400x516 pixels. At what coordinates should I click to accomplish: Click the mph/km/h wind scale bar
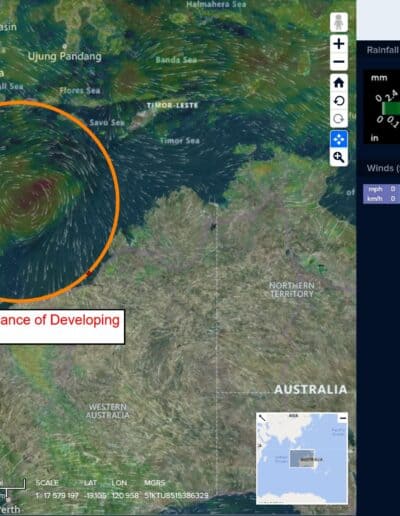(382, 194)
